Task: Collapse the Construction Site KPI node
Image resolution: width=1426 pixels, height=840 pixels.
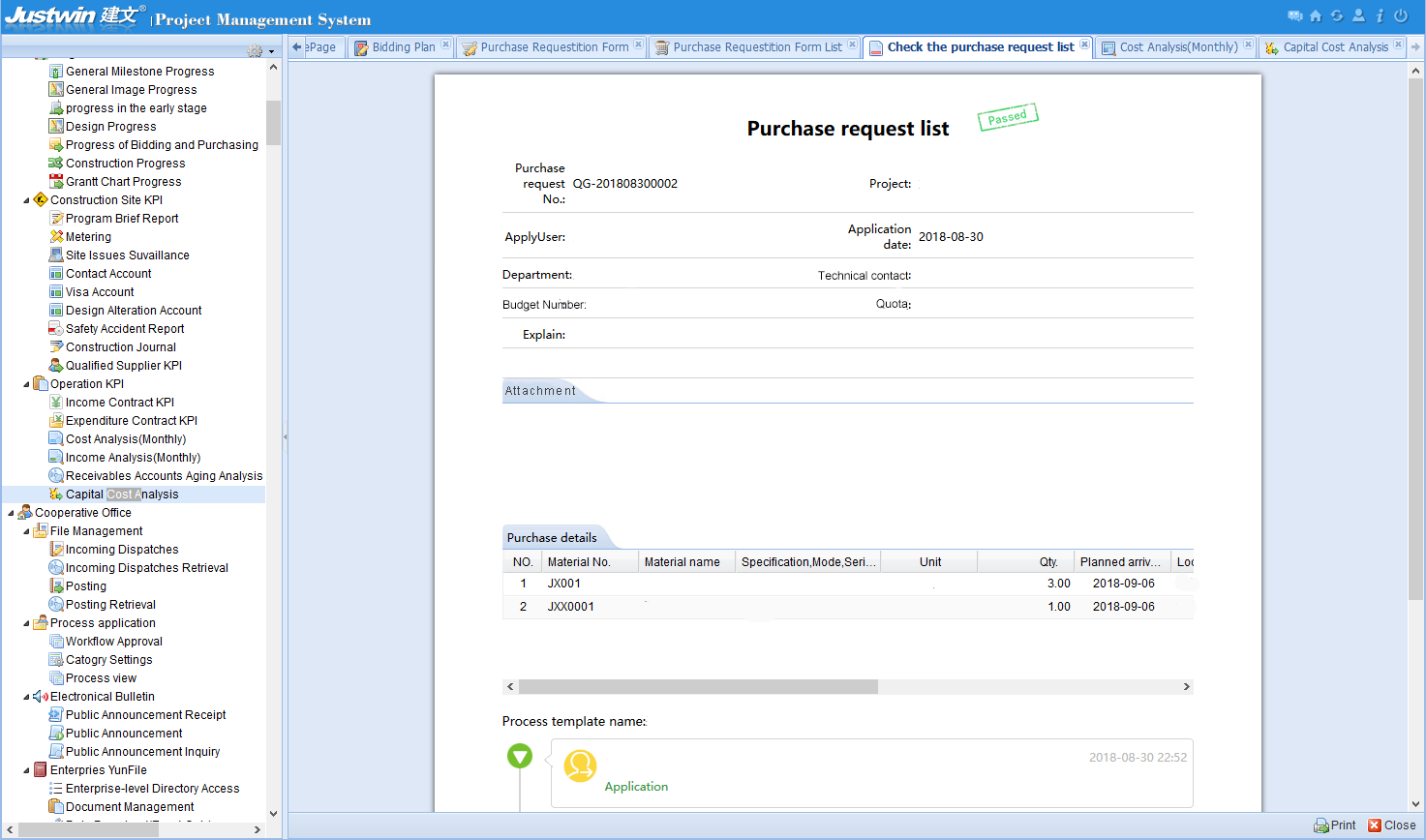Action: 26,200
